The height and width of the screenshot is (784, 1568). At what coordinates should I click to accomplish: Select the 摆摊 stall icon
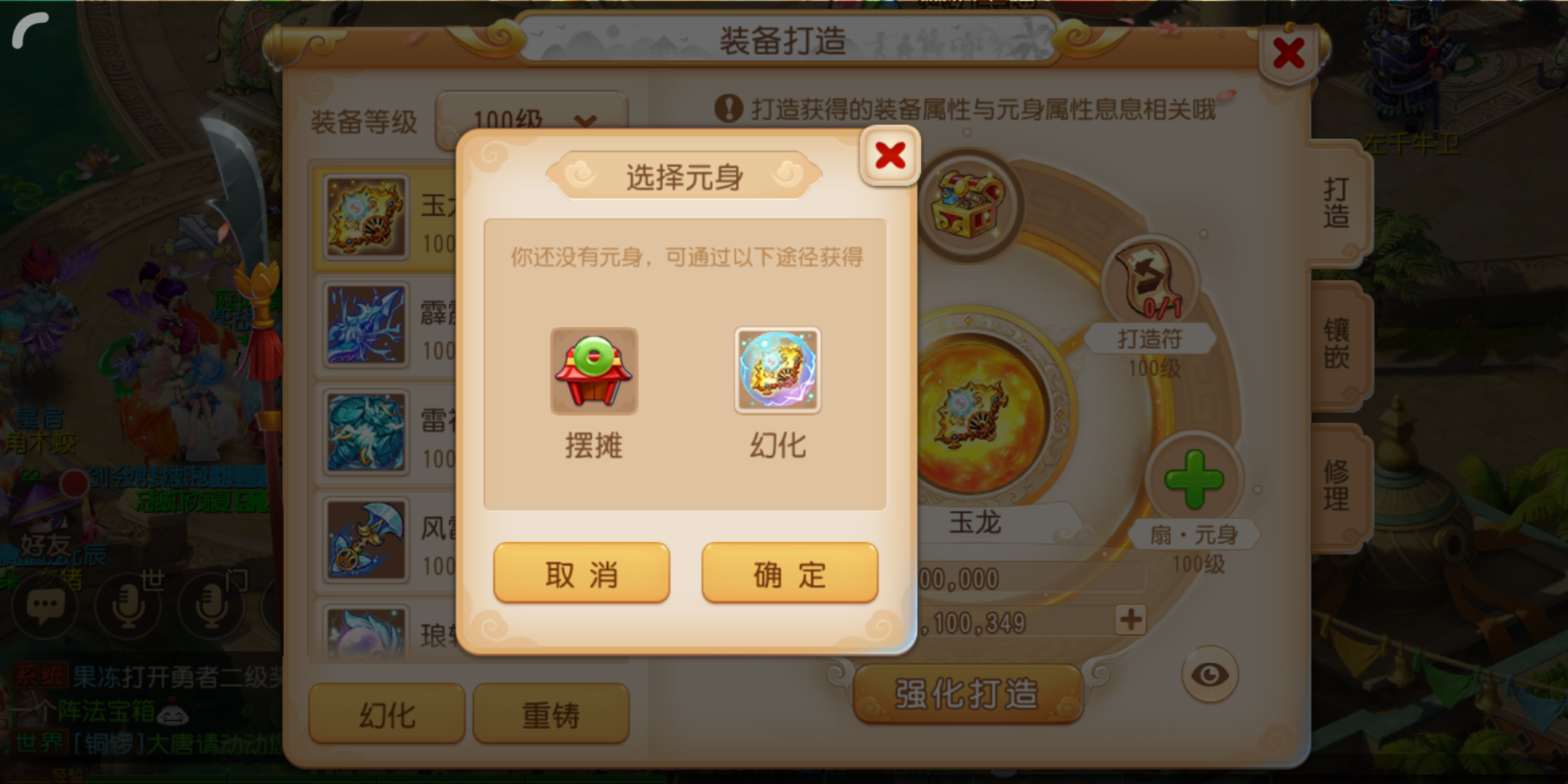(594, 371)
